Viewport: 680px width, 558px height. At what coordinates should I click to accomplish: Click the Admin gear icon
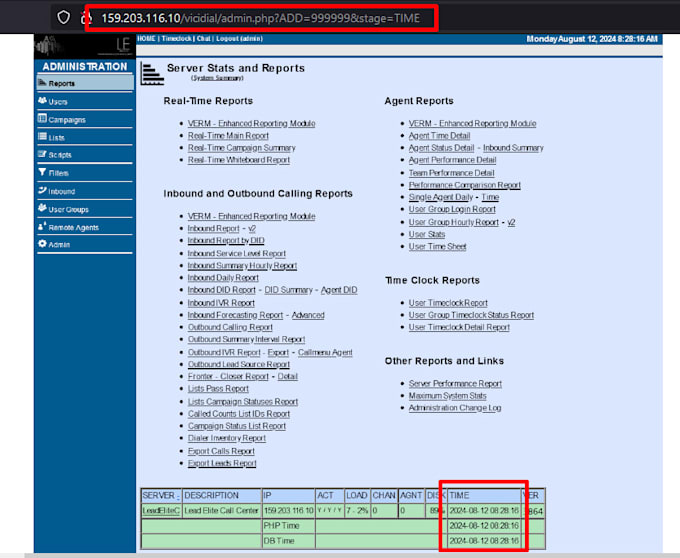coord(42,244)
